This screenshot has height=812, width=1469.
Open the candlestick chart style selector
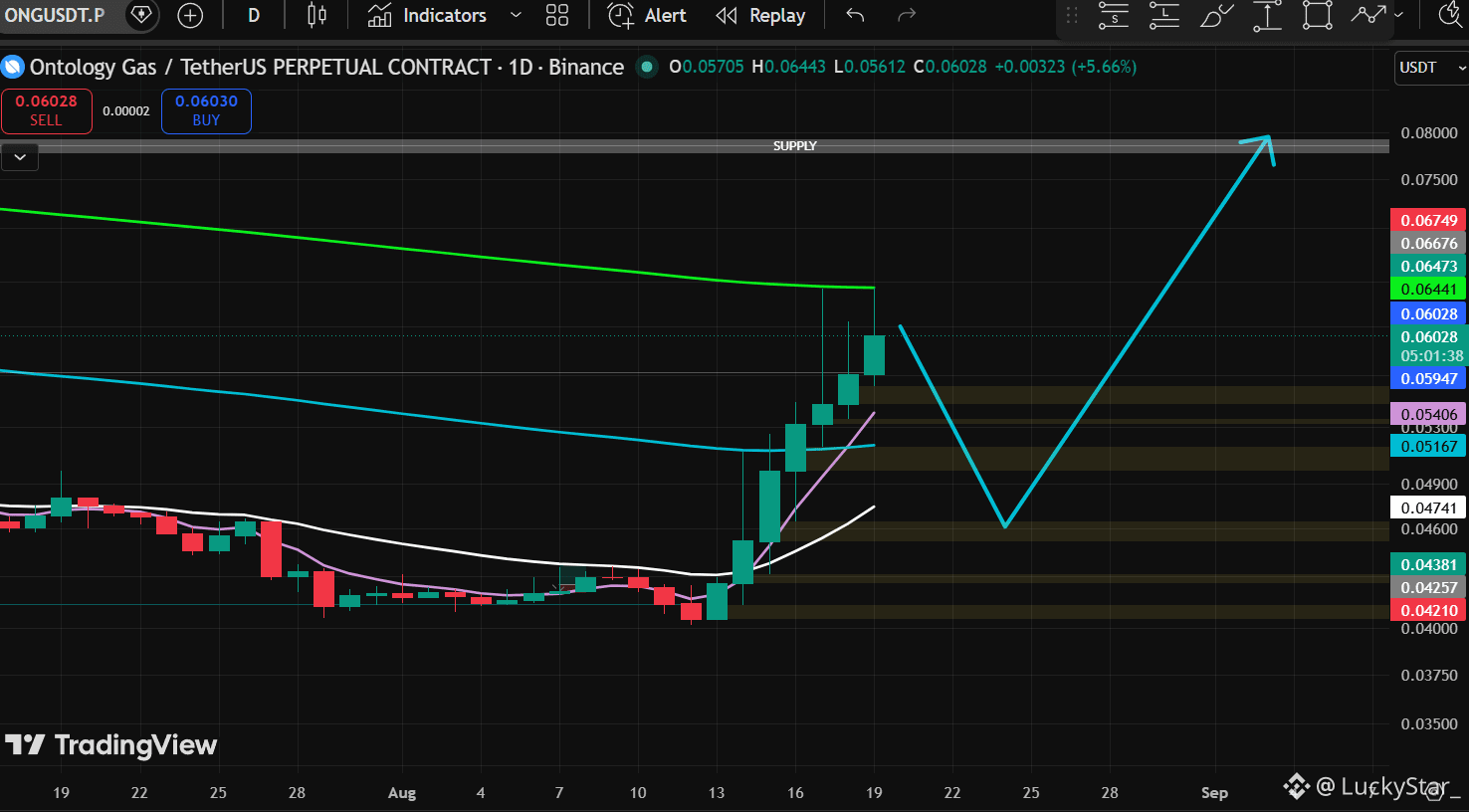point(316,15)
